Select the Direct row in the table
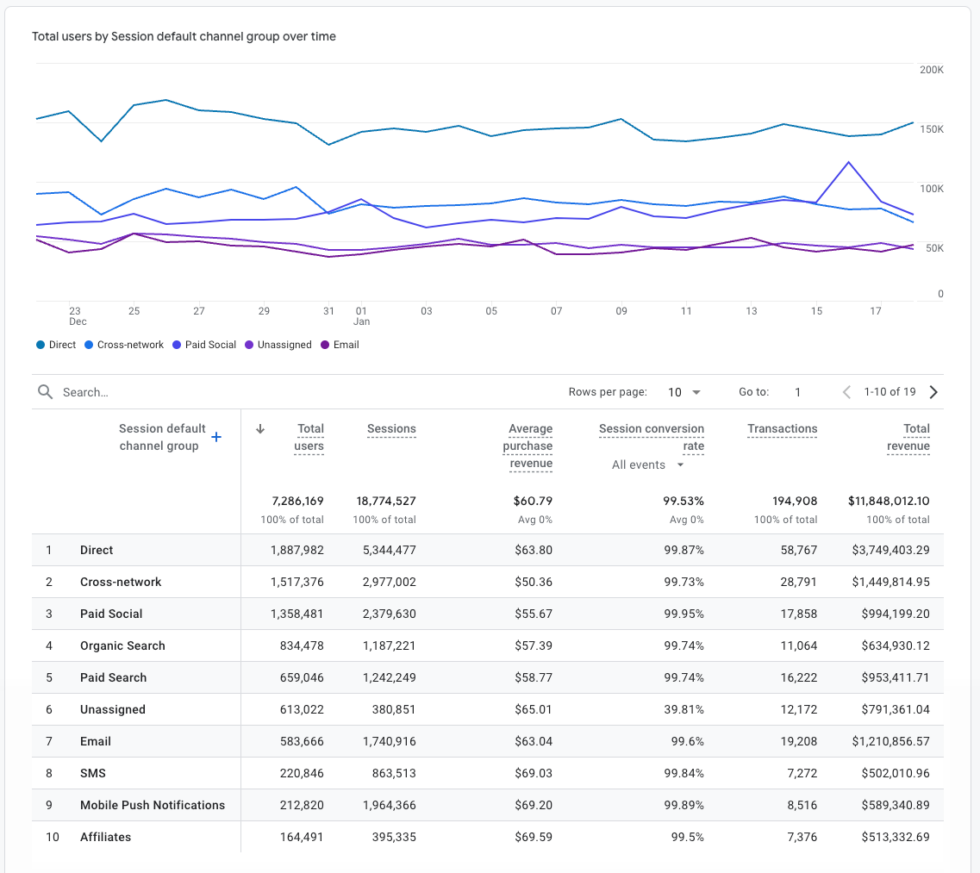This screenshot has width=980, height=873. click(x=95, y=550)
